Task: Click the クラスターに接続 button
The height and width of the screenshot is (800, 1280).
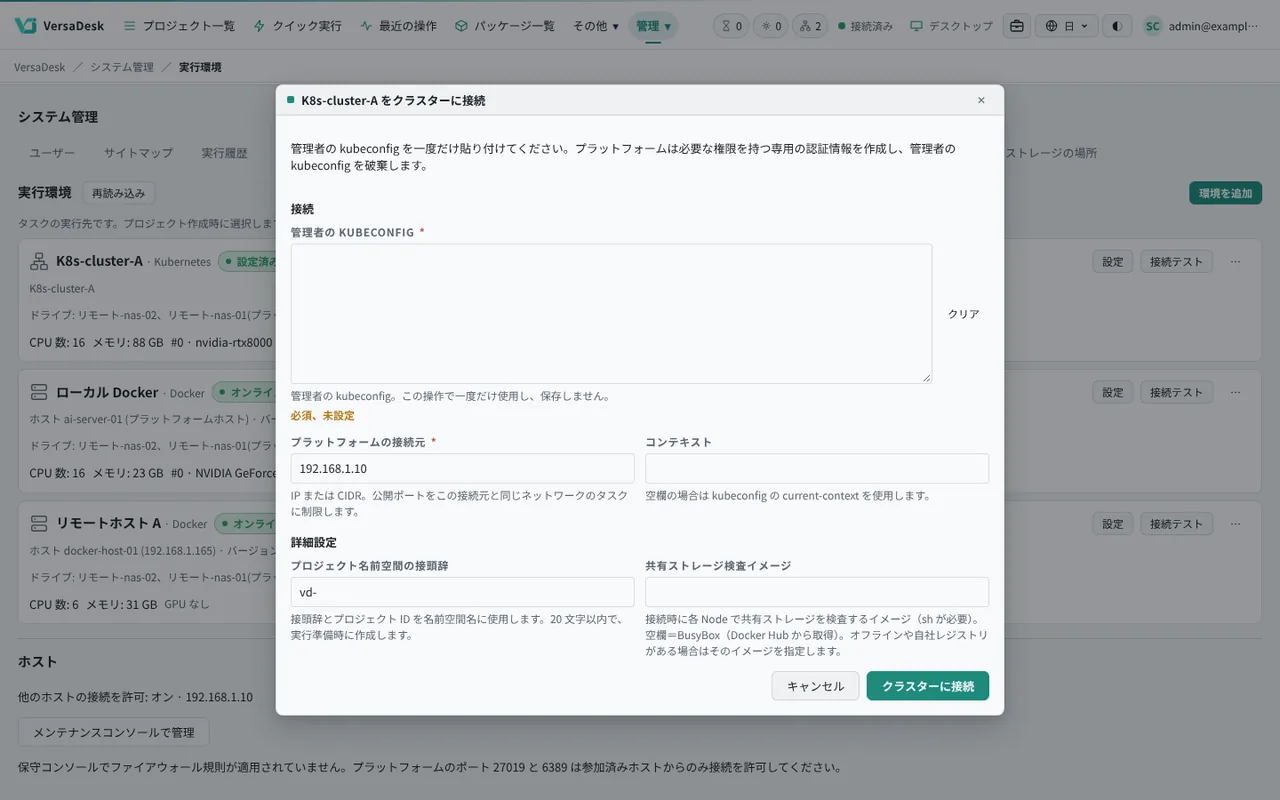Action: tap(928, 686)
